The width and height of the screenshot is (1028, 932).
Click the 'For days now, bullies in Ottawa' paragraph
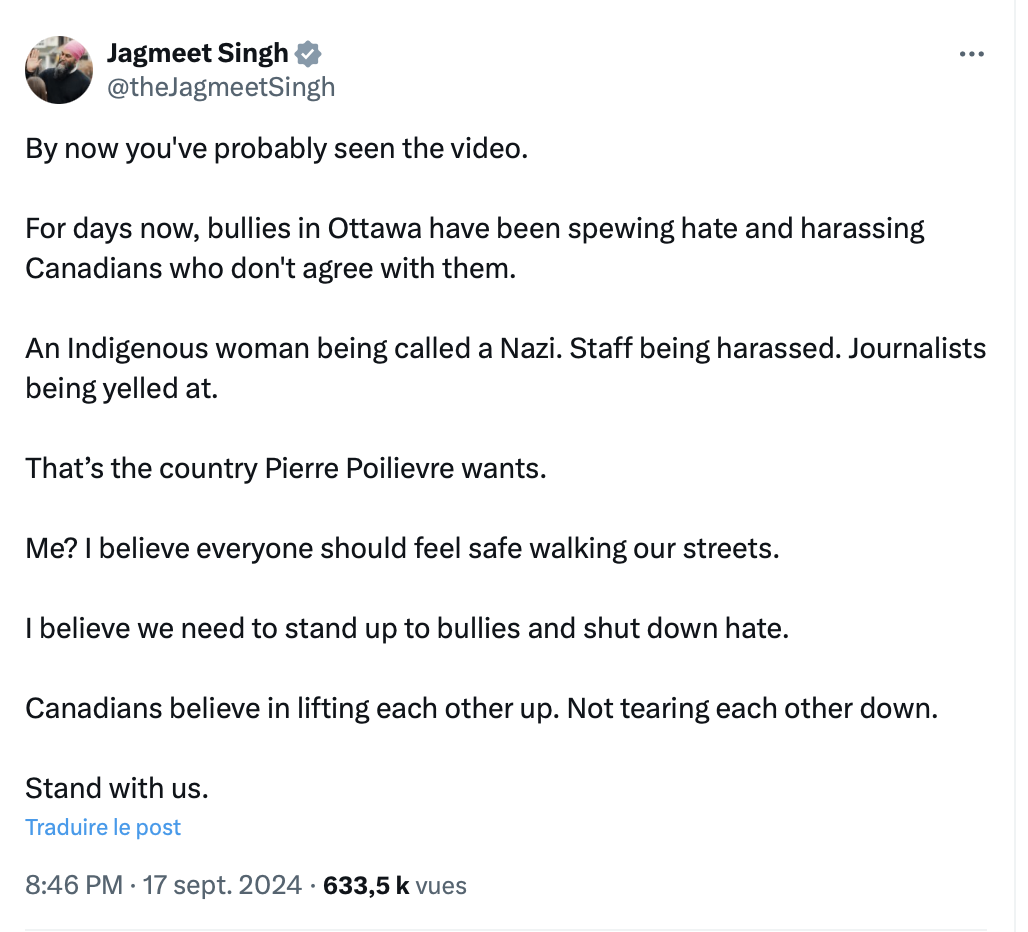(475, 248)
